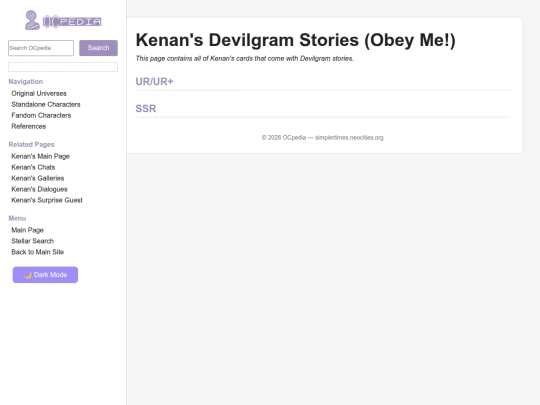The image size is (540, 405).
Task: Click the Related Pages sidebar heading
Action: click(x=31, y=145)
